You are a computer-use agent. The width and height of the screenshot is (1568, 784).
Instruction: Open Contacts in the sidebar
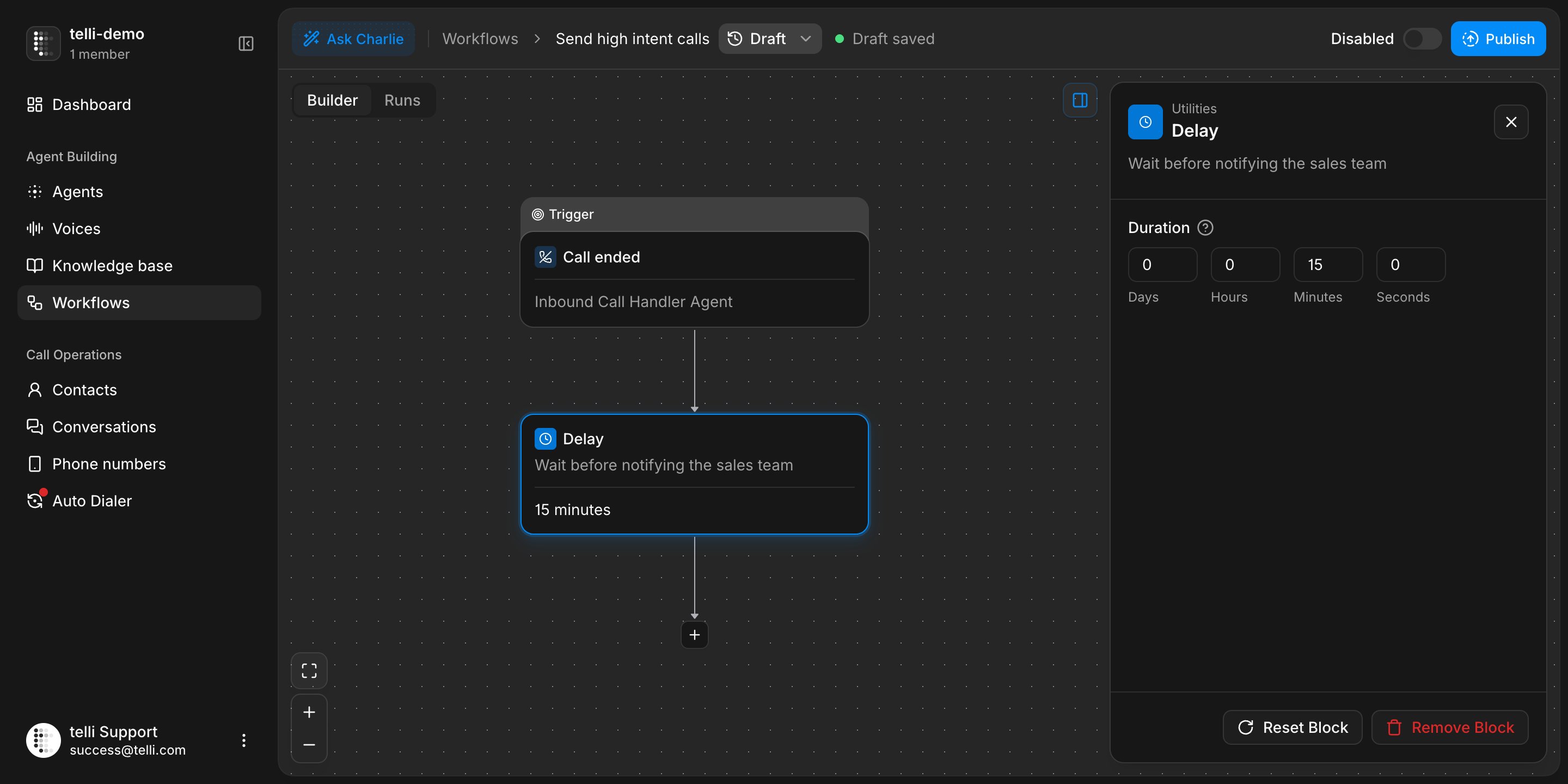[139, 390]
